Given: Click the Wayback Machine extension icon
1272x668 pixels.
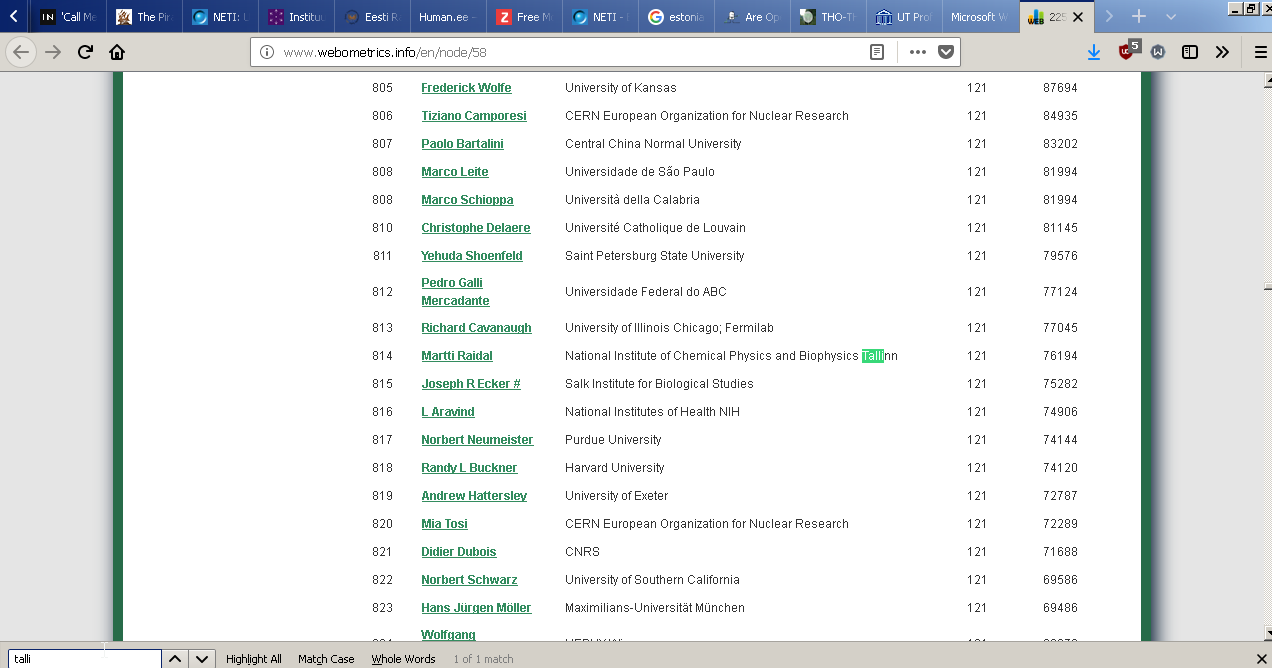Looking at the screenshot, I should 1158,52.
